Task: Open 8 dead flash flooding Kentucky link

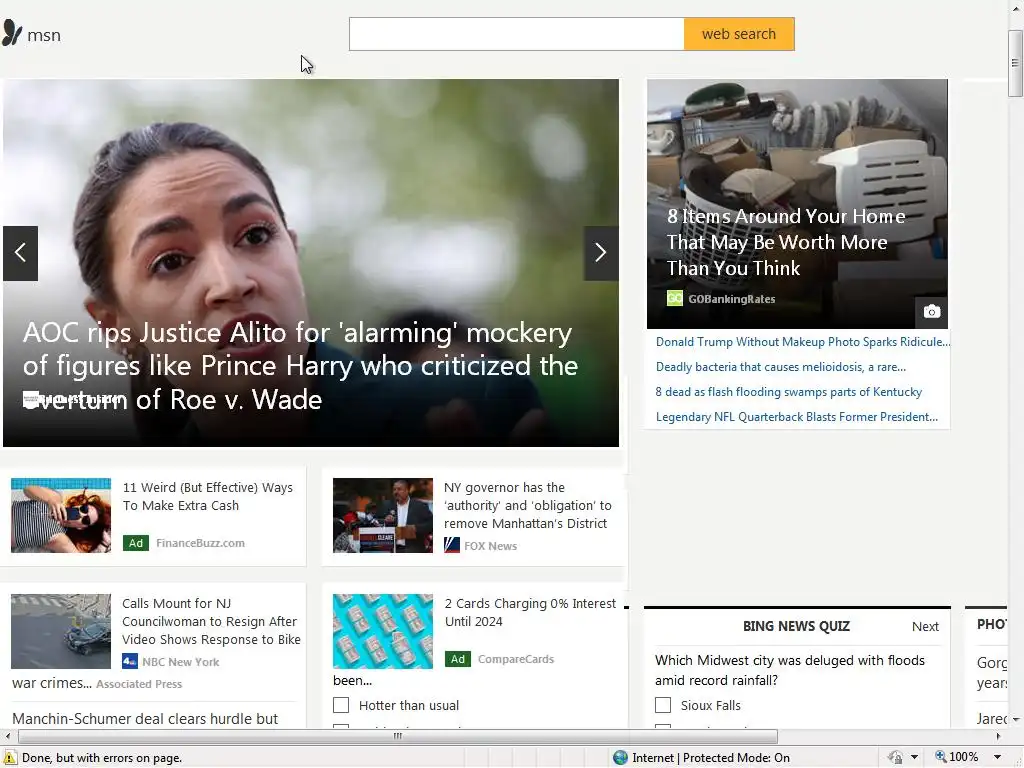Action: point(788,392)
